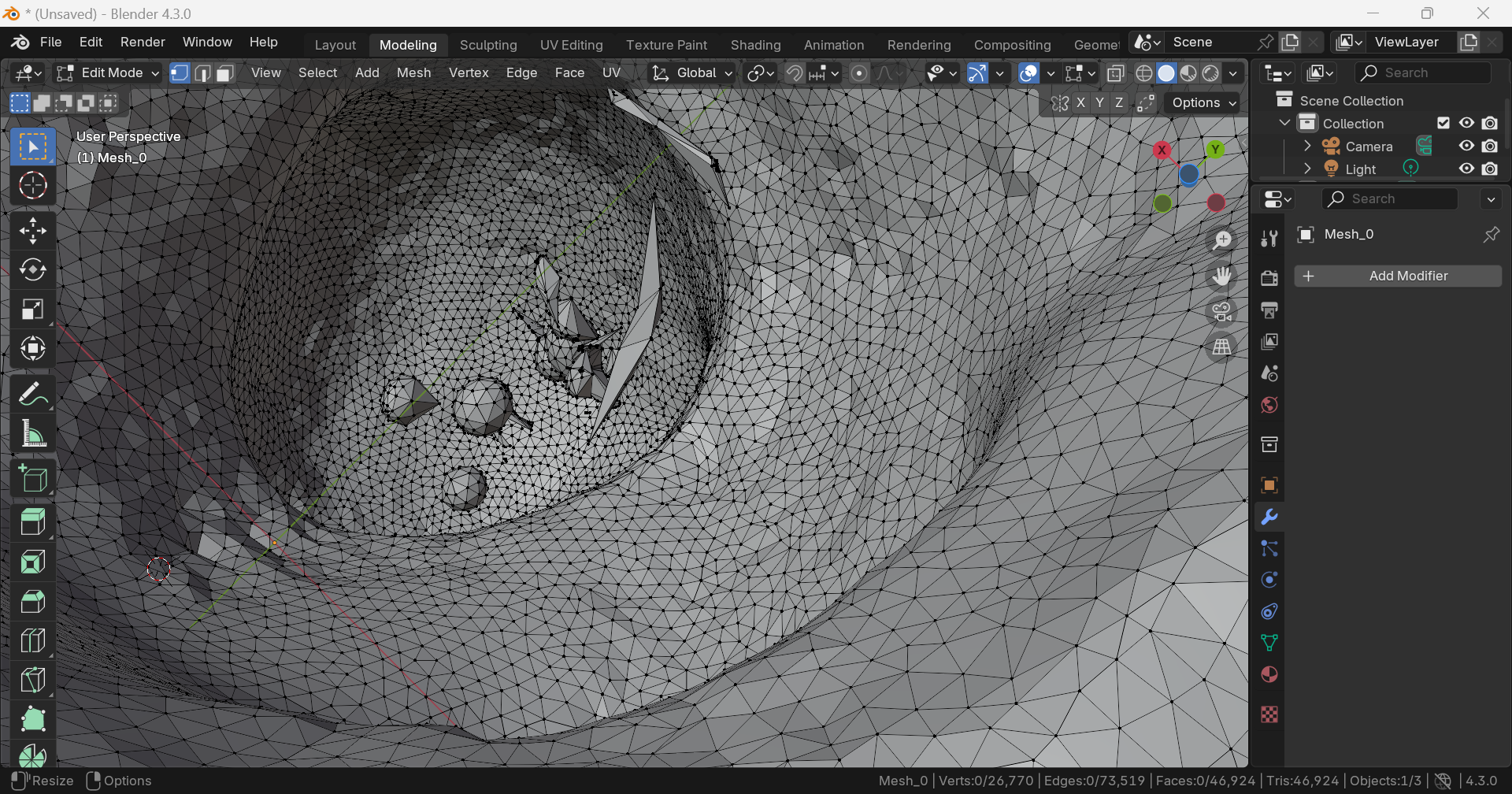Select the Annotate pencil tool
The height and width of the screenshot is (794, 1512).
[x=32, y=394]
